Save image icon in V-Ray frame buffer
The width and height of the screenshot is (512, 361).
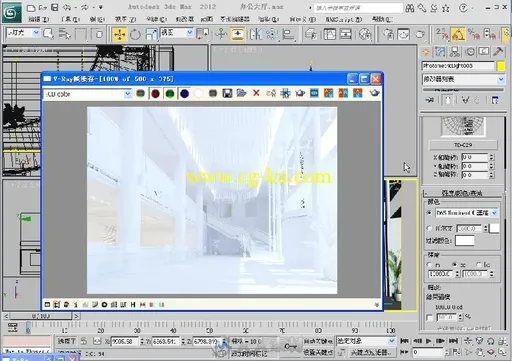pyautogui.click(x=227, y=93)
